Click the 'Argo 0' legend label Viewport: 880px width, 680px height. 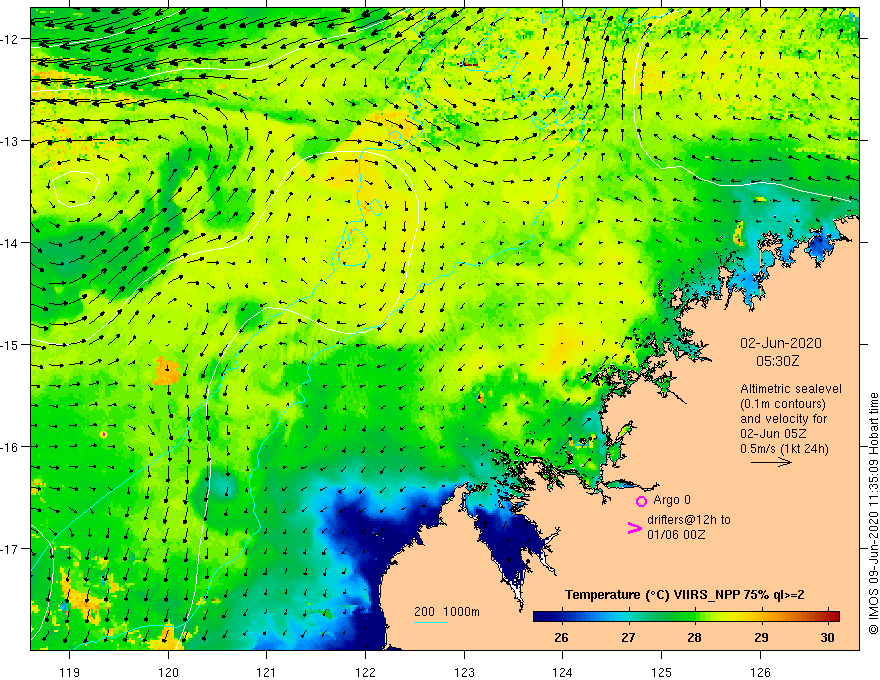pyautogui.click(x=672, y=500)
